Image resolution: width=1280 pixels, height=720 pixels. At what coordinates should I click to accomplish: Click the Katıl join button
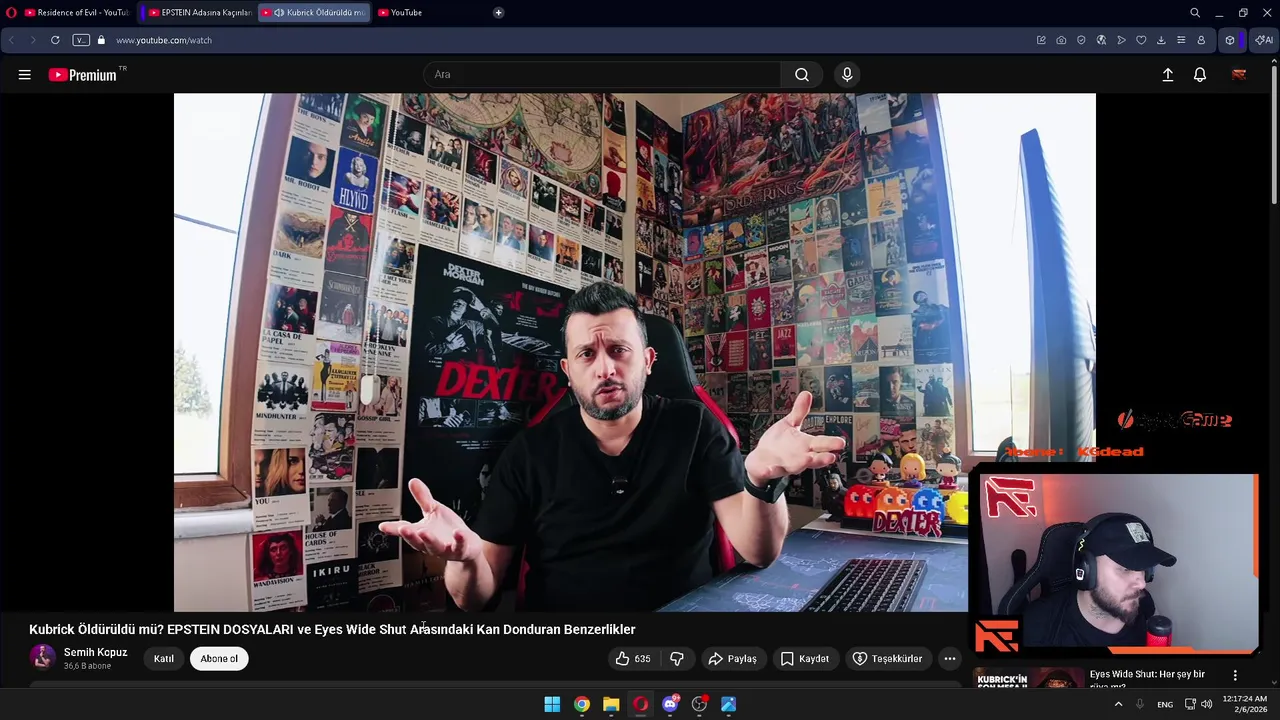coord(164,659)
